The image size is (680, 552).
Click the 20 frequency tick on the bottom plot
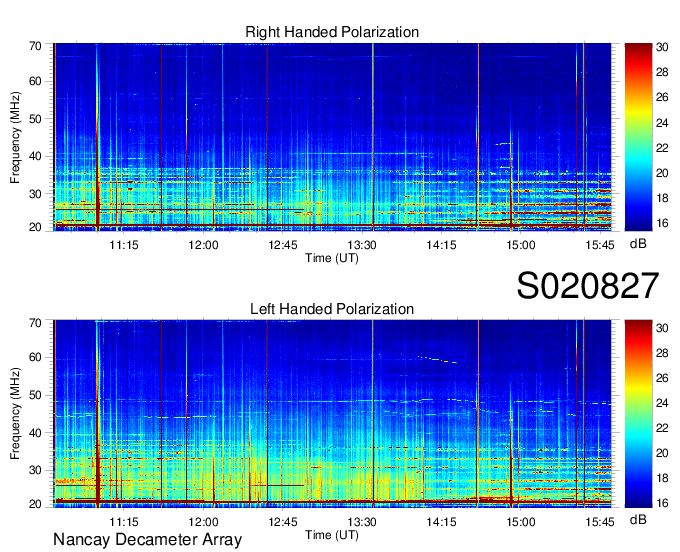click(x=35, y=504)
